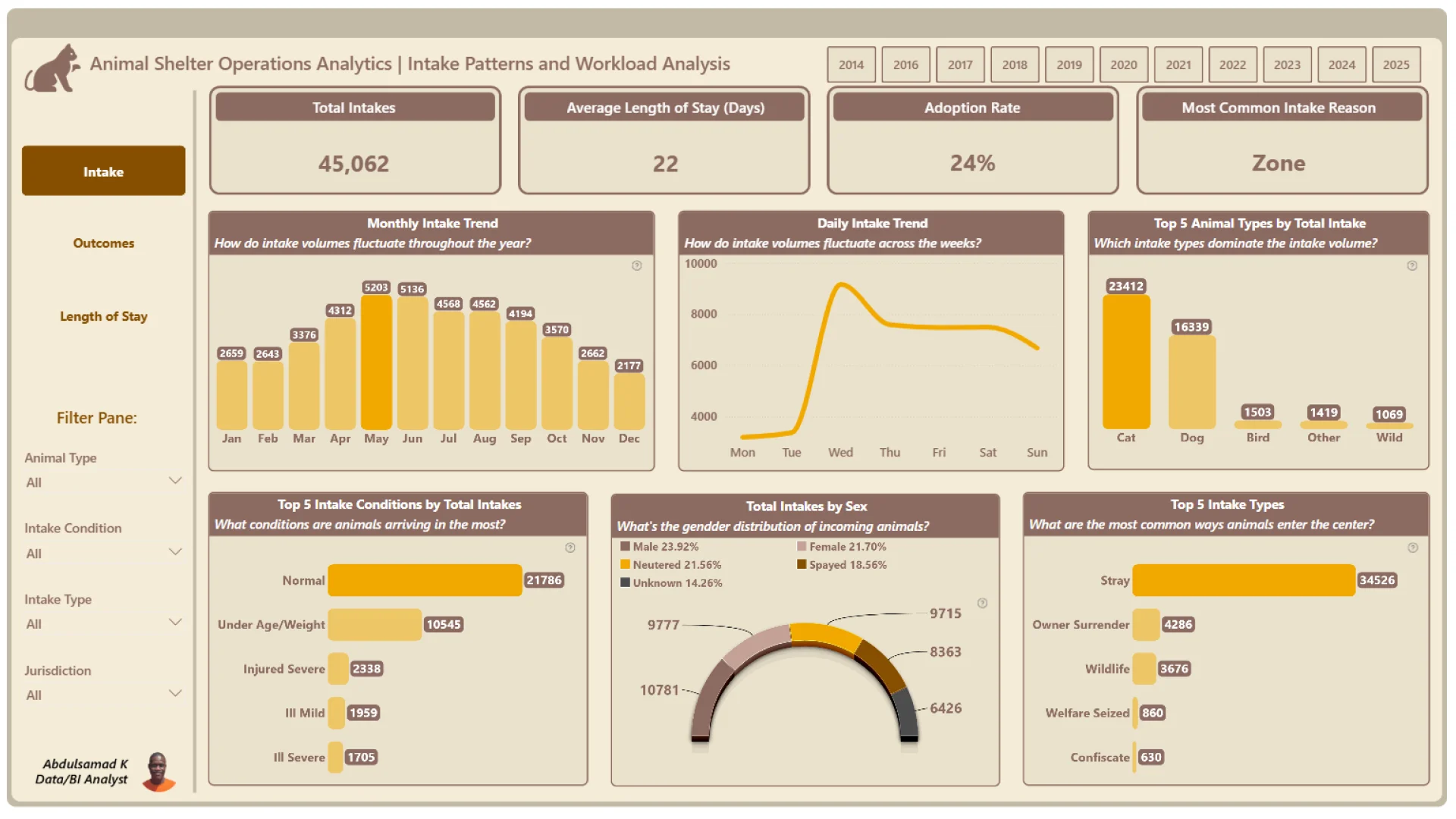Click help icon on Top 5 Intake Types

(x=1413, y=548)
